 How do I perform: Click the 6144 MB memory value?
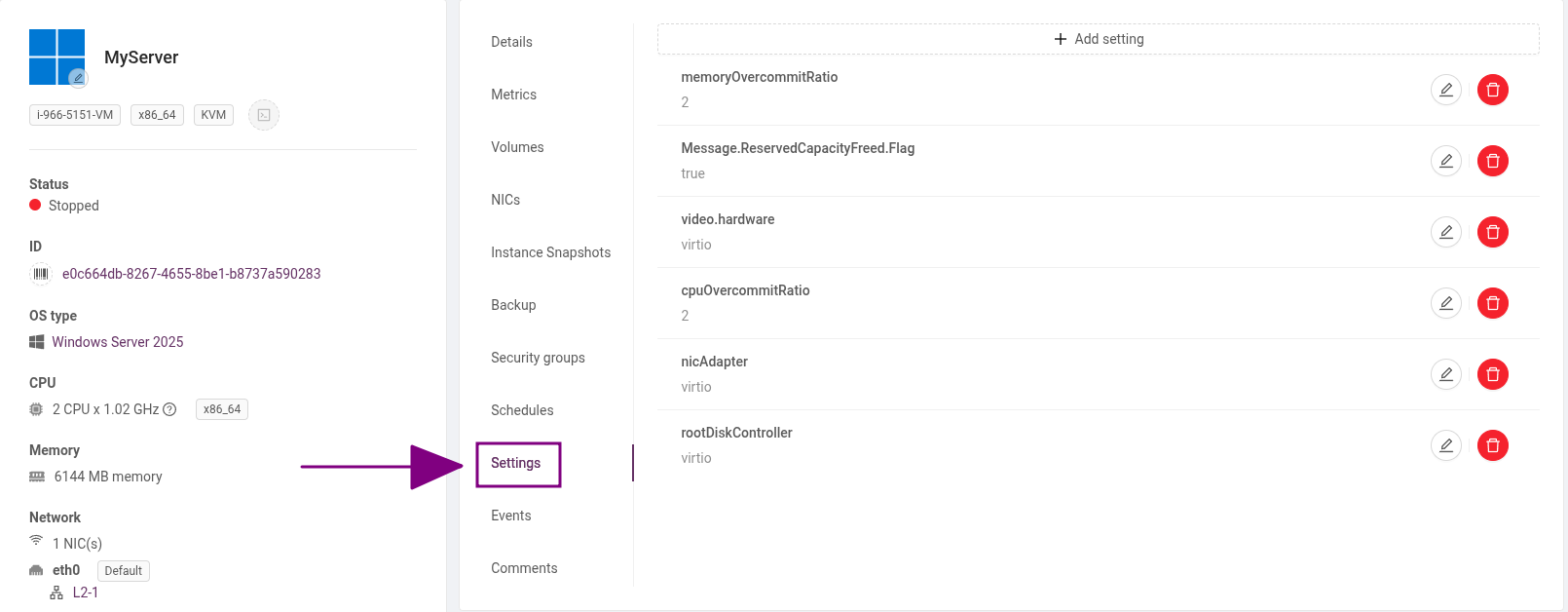(x=108, y=477)
